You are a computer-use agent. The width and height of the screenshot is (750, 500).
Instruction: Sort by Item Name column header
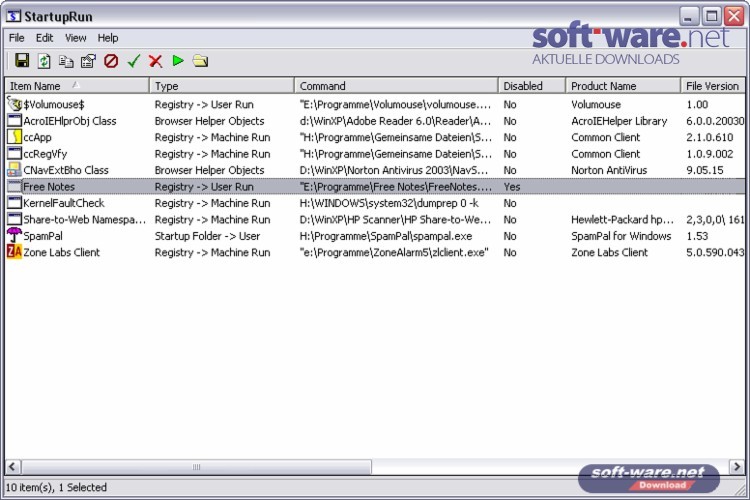coord(77,86)
